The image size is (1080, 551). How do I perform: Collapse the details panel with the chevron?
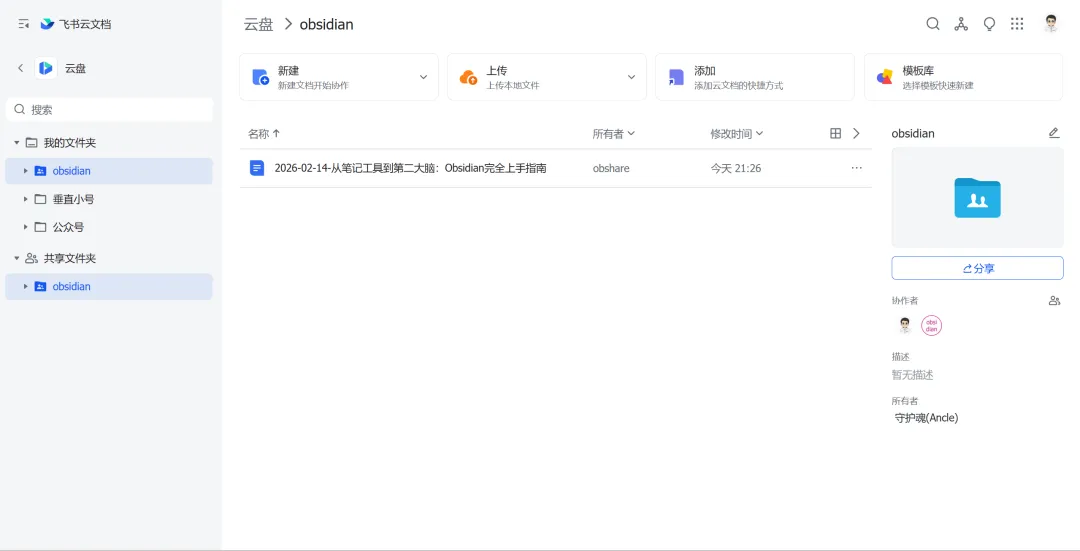[856, 134]
